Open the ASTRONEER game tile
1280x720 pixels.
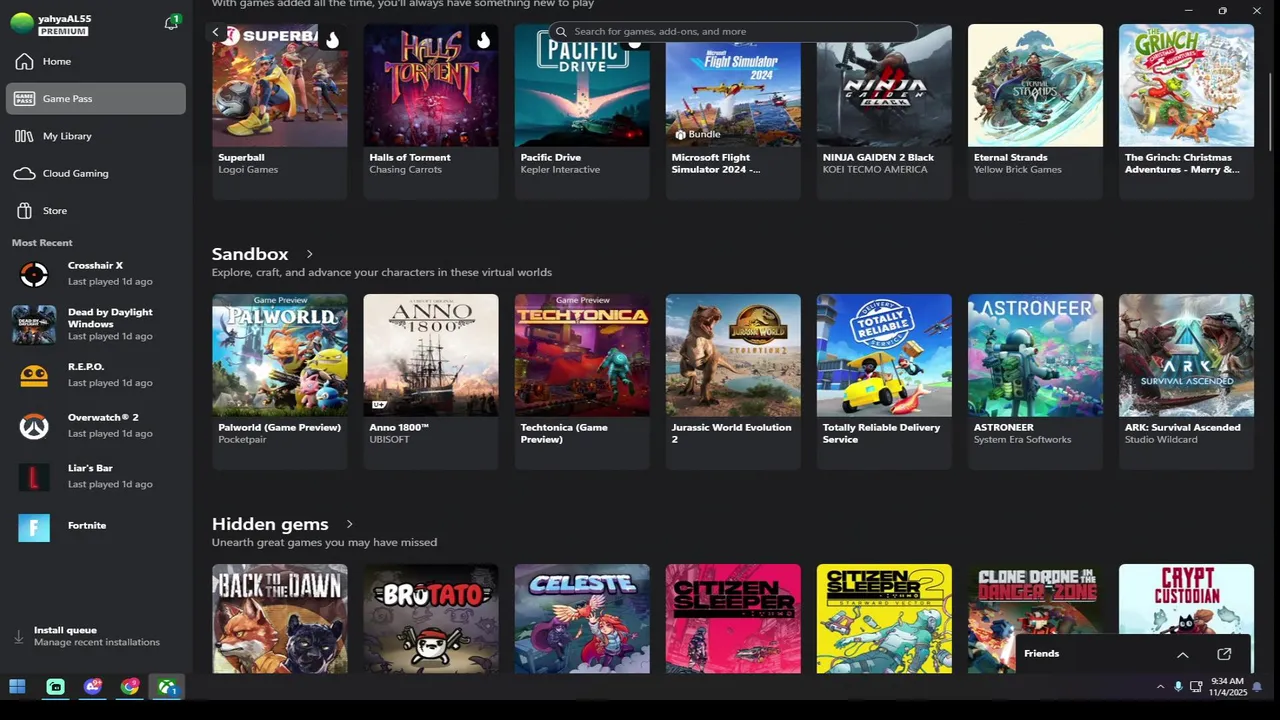tap(1035, 381)
